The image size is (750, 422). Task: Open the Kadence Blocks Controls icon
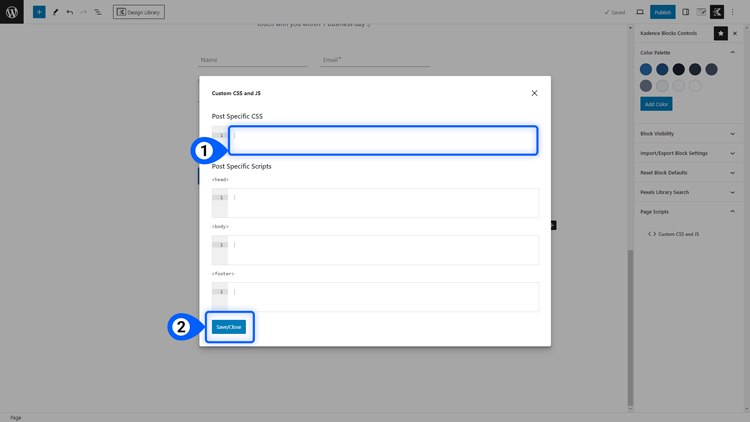[x=717, y=12]
